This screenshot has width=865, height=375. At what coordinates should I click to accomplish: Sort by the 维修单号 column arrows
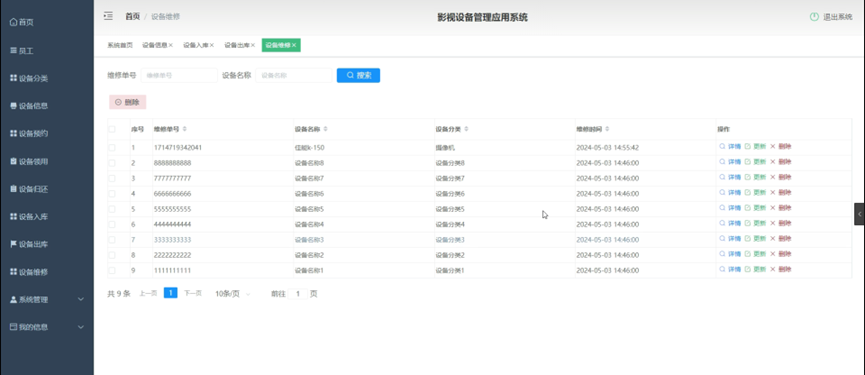click(x=185, y=129)
